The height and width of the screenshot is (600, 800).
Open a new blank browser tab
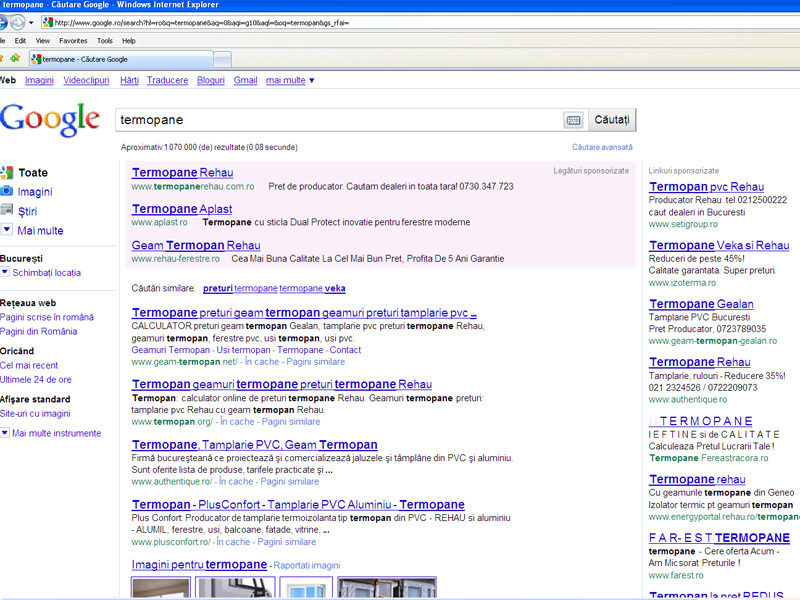pyautogui.click(x=222, y=60)
